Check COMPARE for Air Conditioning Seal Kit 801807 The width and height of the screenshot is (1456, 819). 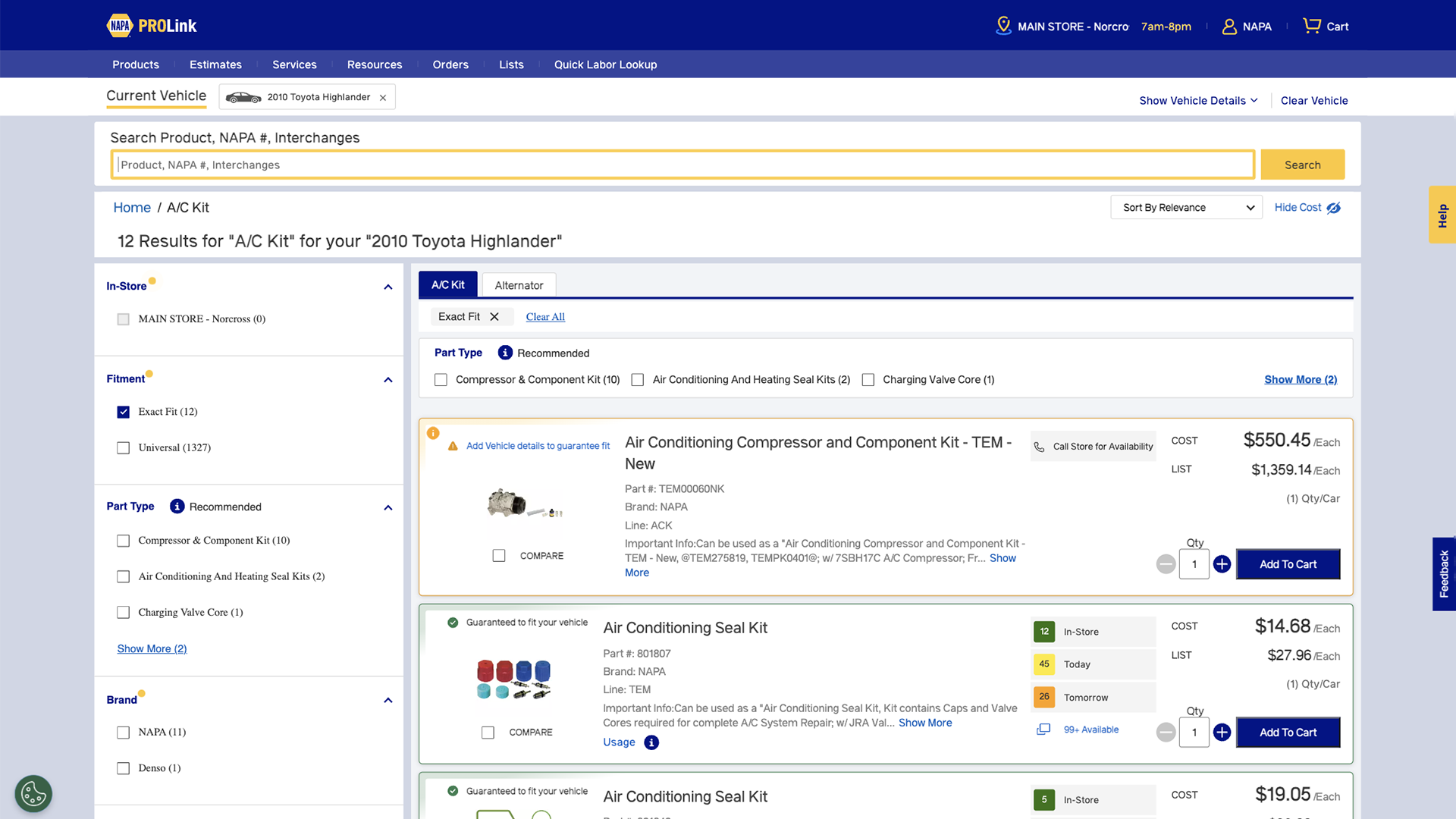point(488,733)
